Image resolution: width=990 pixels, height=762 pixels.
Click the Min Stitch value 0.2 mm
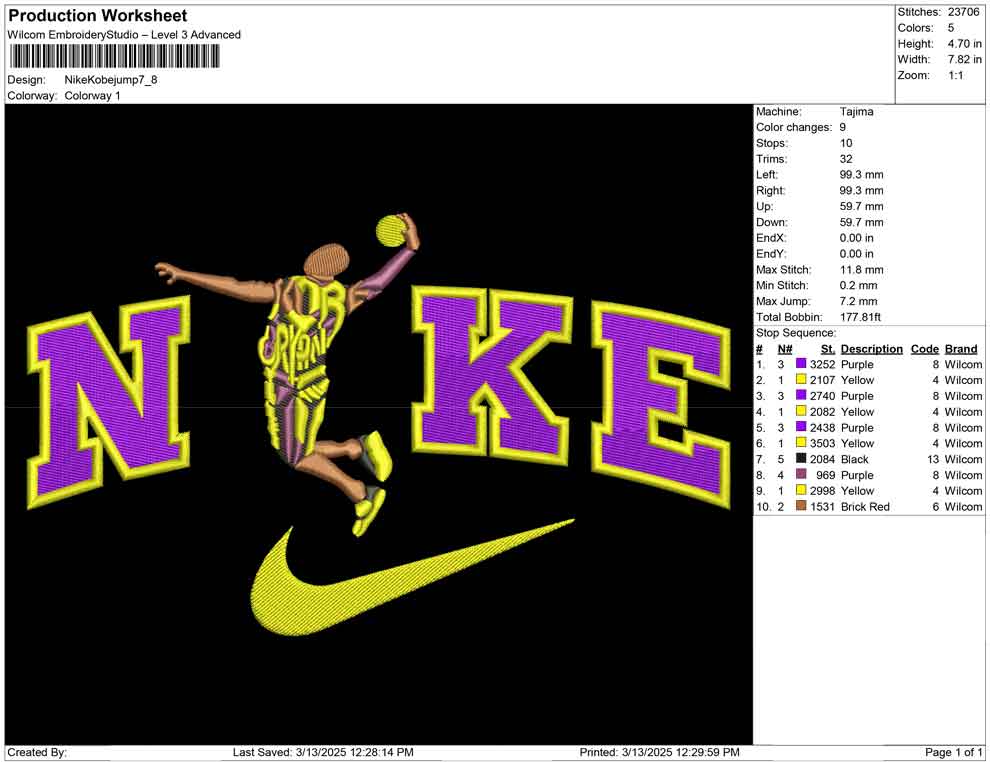(x=858, y=285)
